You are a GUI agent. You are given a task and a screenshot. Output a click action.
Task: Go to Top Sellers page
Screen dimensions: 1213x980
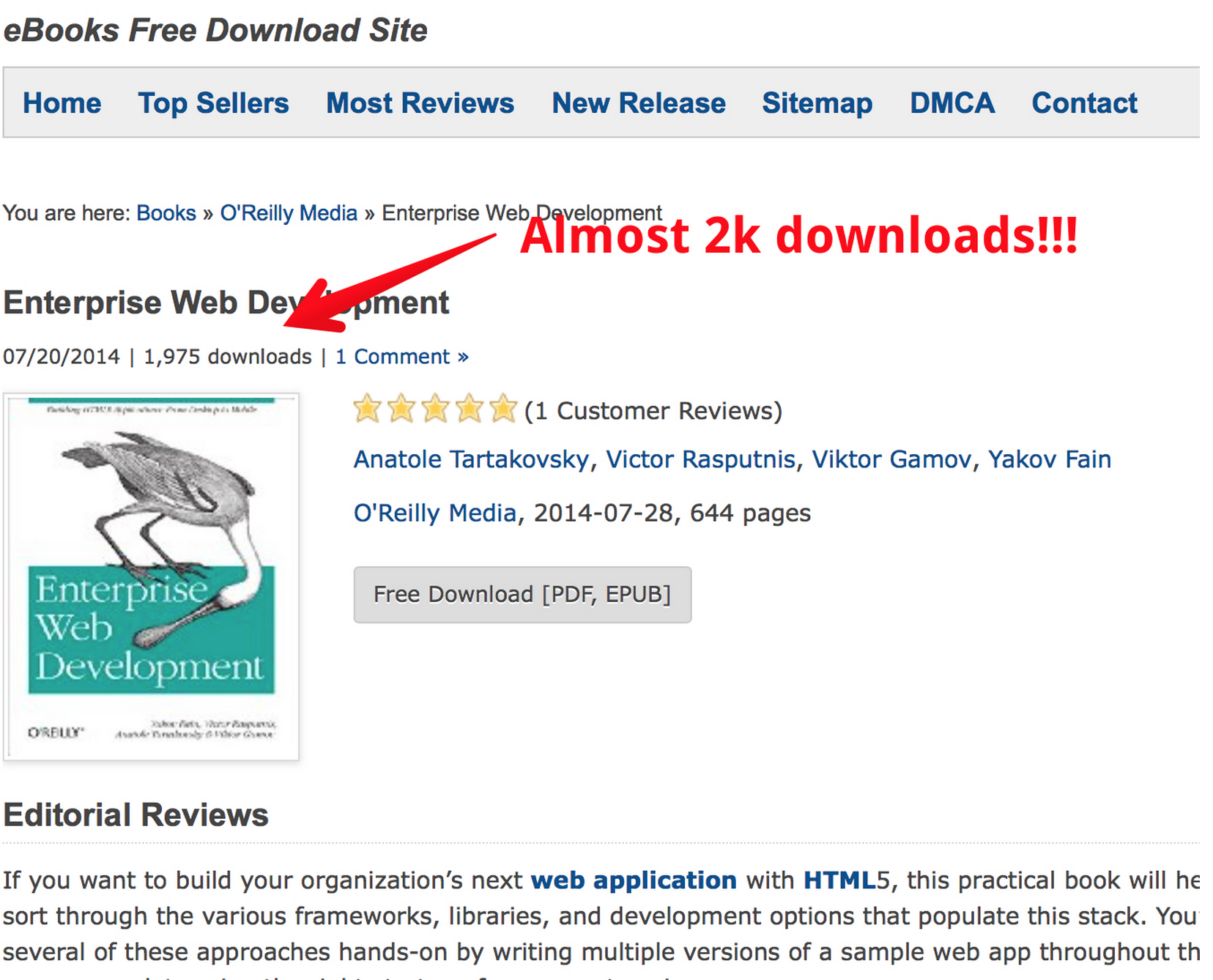[213, 103]
